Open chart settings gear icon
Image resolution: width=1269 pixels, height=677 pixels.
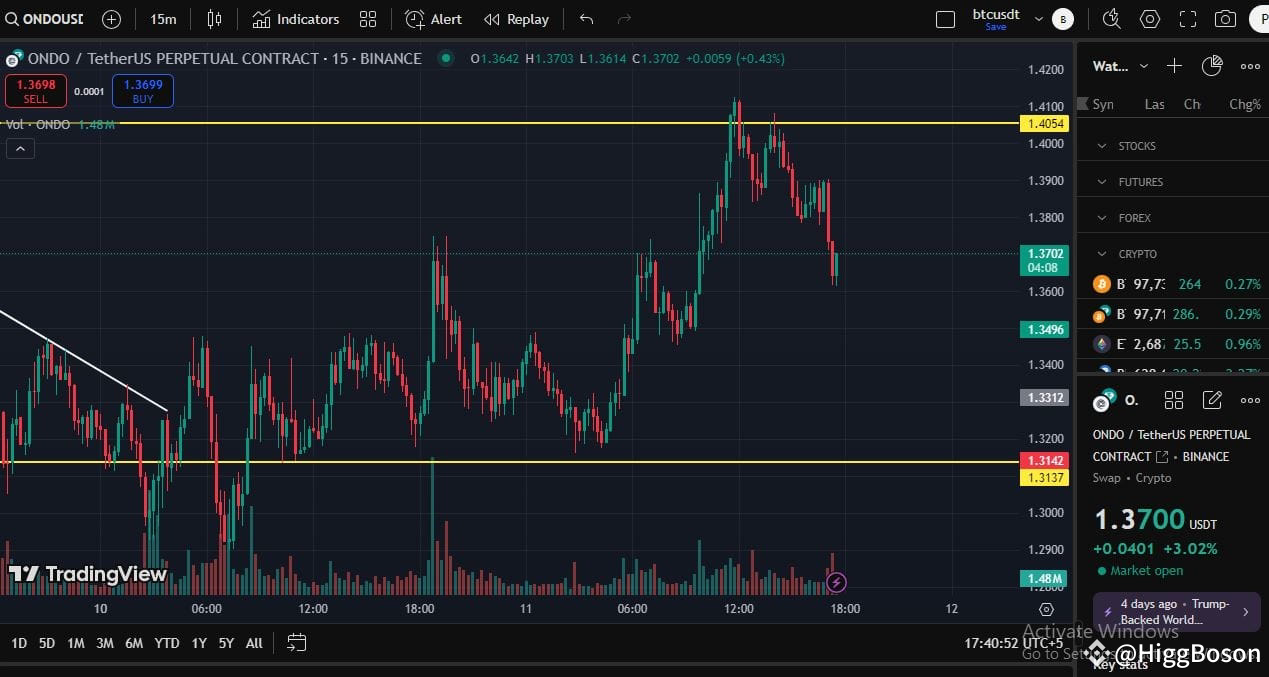pyautogui.click(x=1149, y=18)
